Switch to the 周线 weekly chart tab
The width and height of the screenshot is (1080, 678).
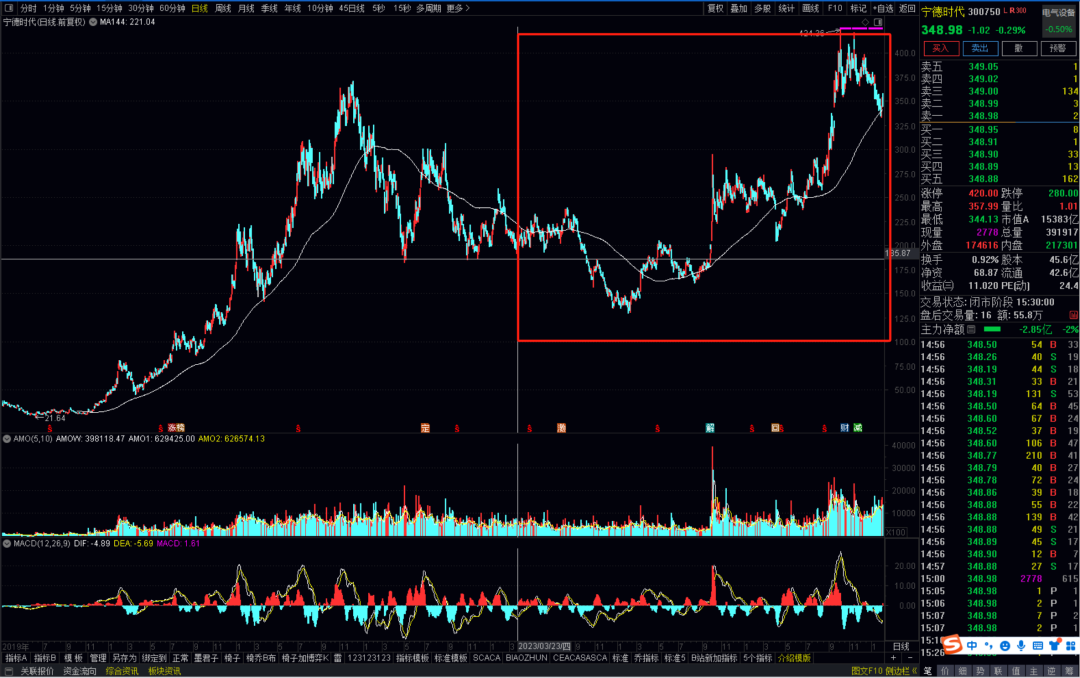pos(223,8)
